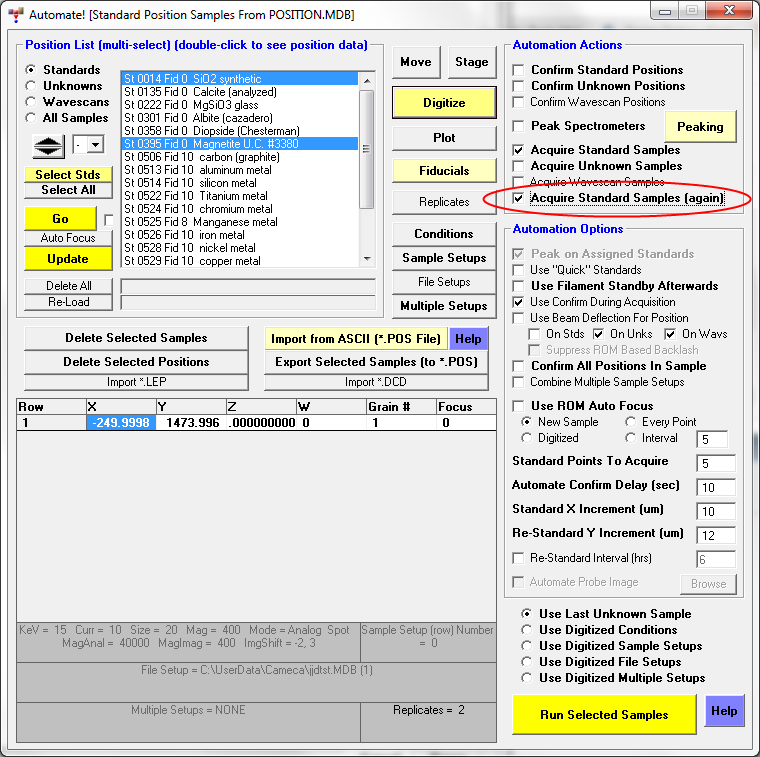Click the X column value cell -249.9998
Viewport: 760px width, 757px height.
pos(121,423)
